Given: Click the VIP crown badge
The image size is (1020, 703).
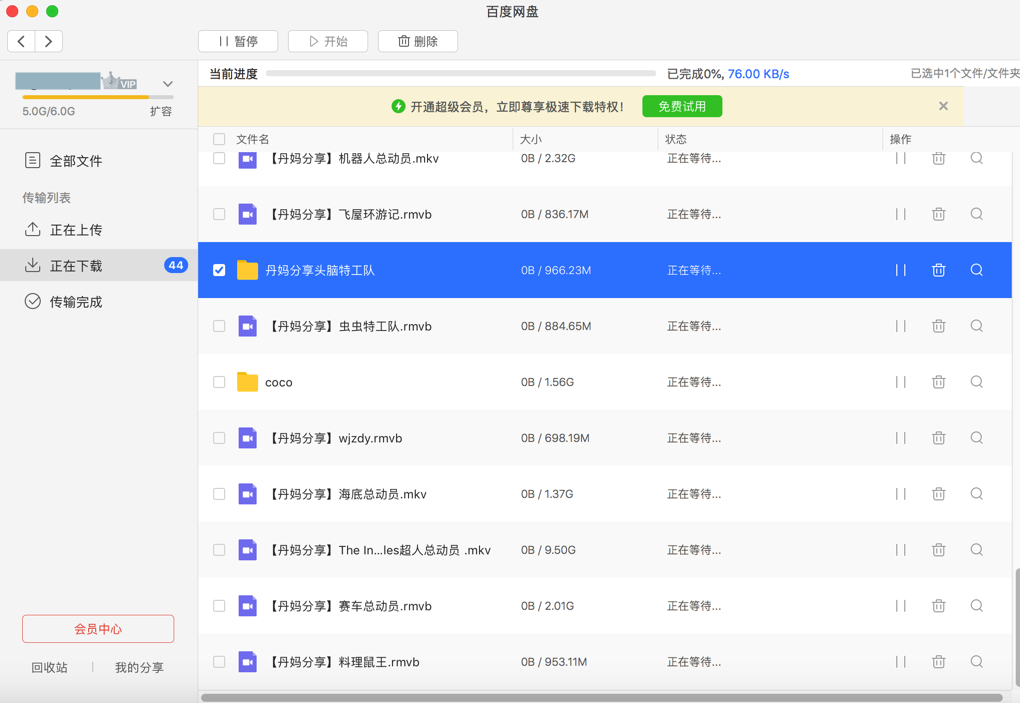Looking at the screenshot, I should pyautogui.click(x=120, y=81).
